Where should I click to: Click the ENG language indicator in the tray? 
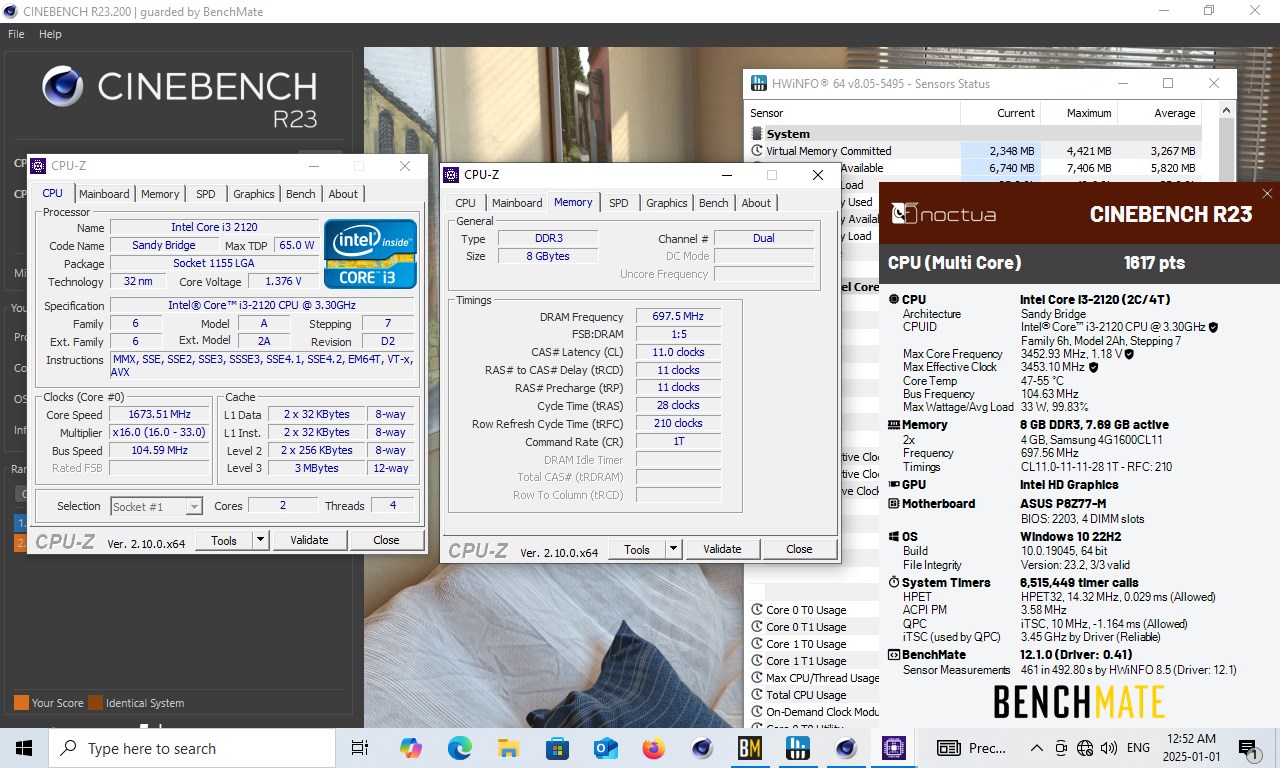point(1138,748)
